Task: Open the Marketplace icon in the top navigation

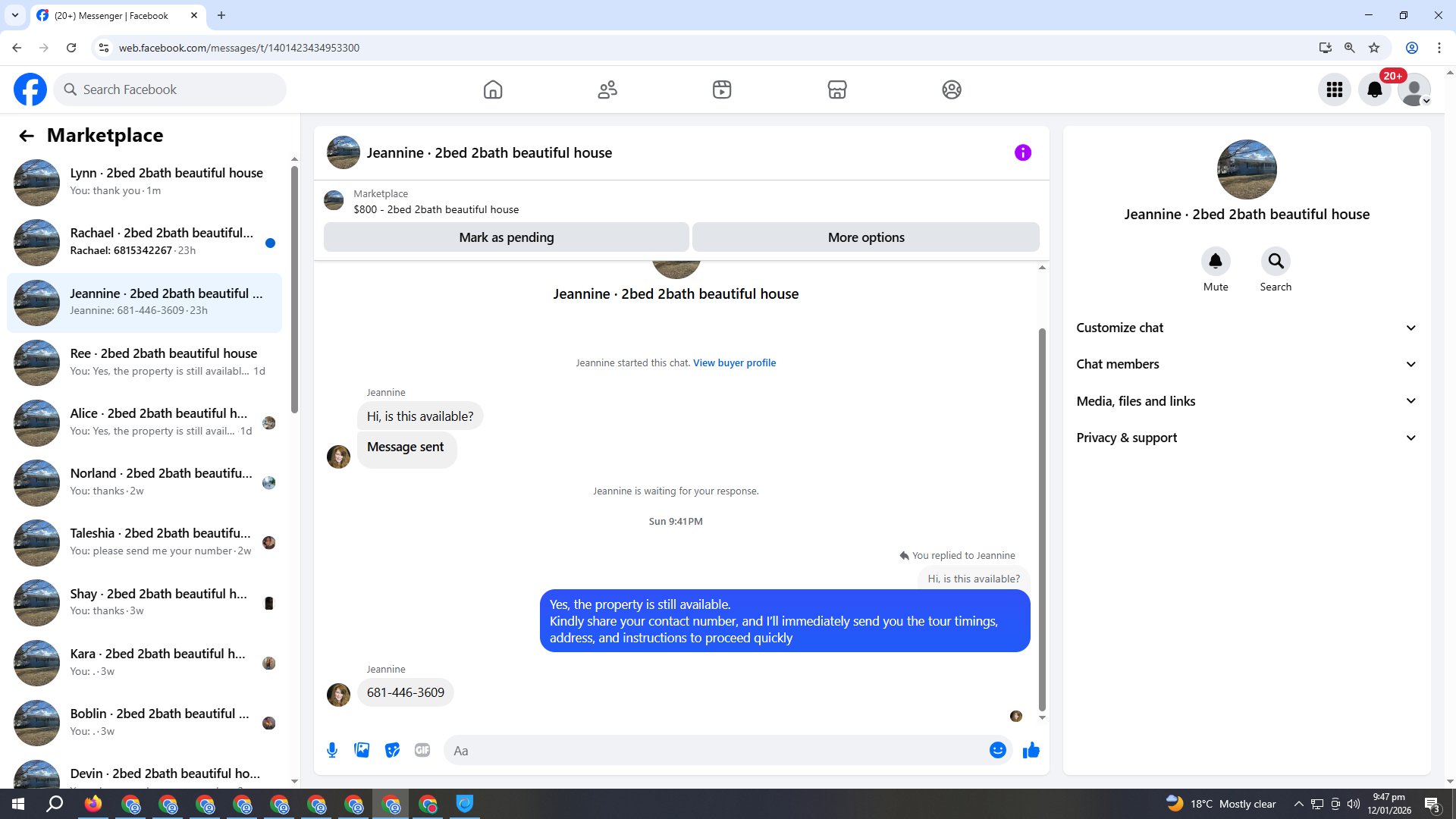Action: coord(836,89)
